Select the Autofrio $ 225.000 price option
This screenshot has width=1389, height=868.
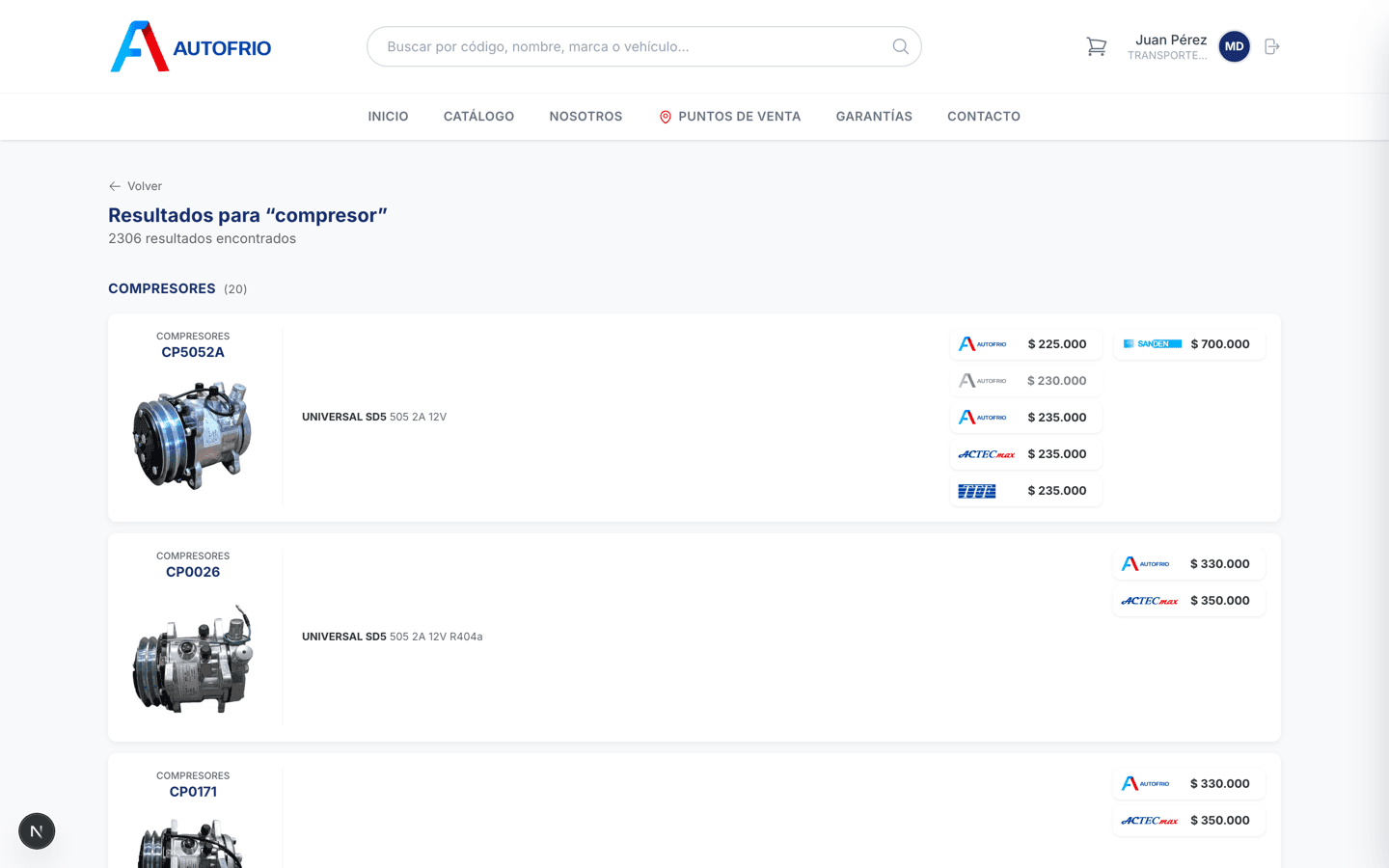pyautogui.click(x=1025, y=344)
